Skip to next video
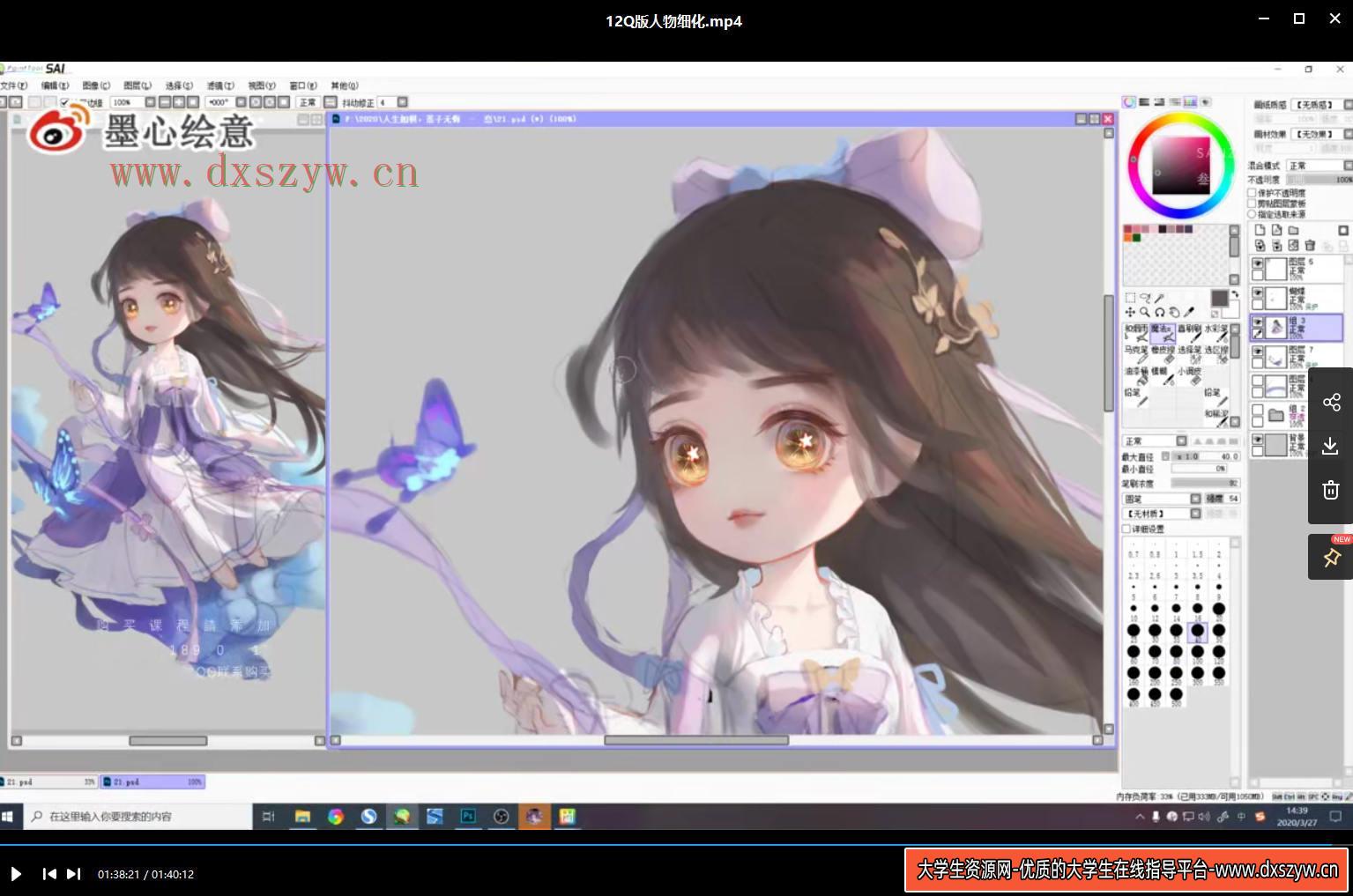The height and width of the screenshot is (896, 1353). pos(74,874)
